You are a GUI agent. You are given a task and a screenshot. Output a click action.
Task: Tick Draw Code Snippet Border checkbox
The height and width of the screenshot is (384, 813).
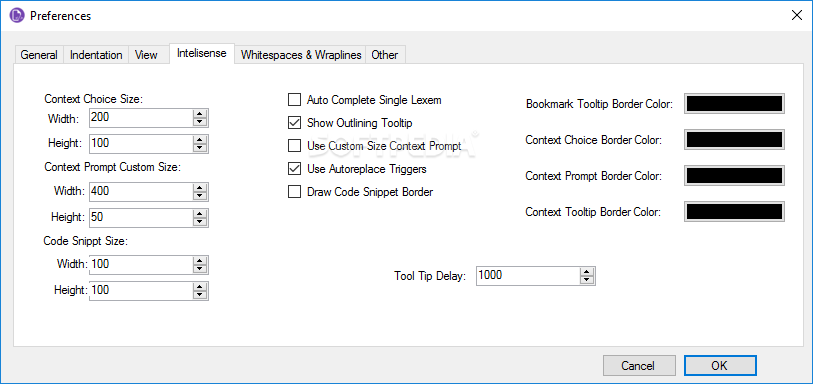pyautogui.click(x=294, y=192)
